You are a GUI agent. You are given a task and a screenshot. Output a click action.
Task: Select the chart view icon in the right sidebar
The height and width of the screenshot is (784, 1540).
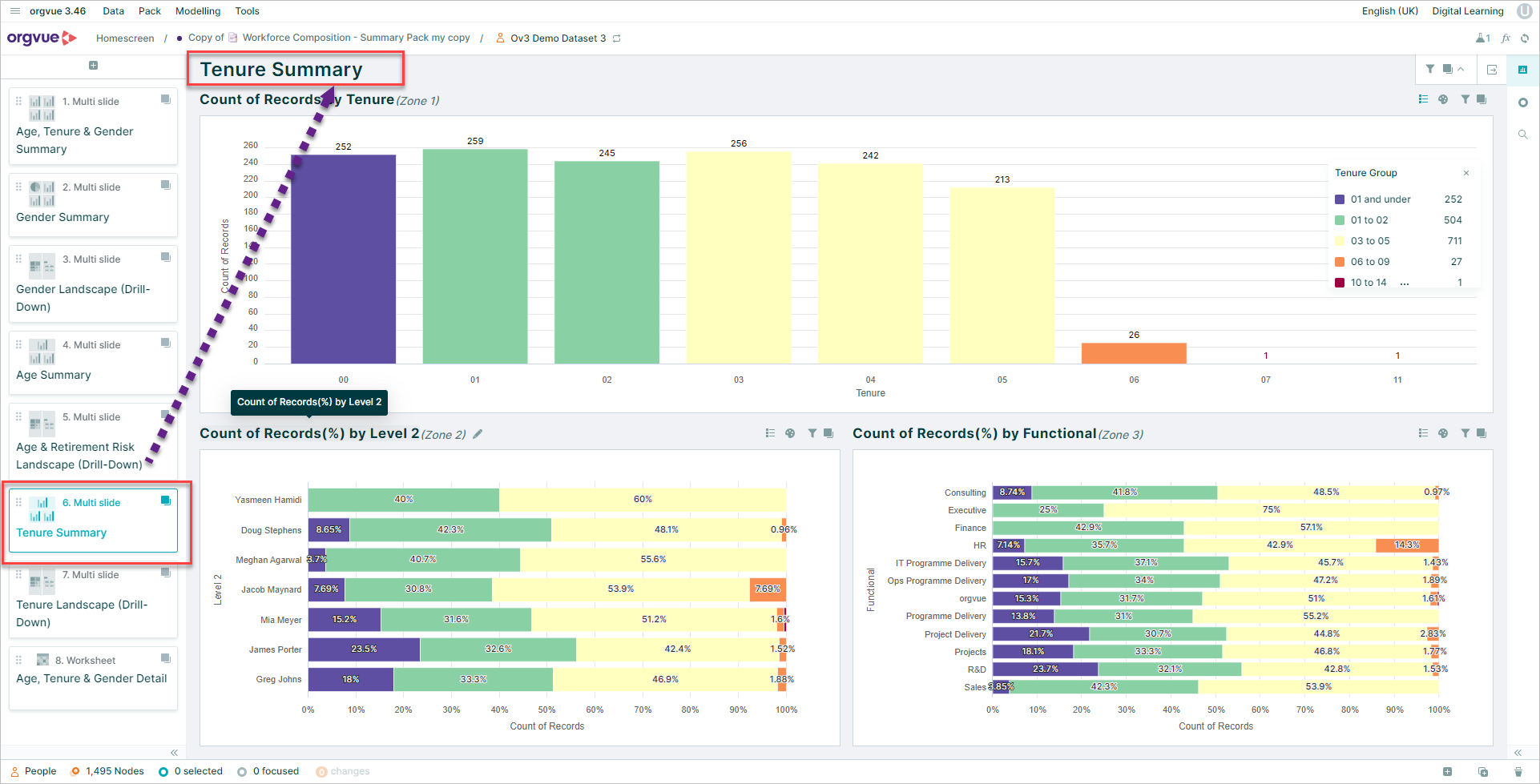(x=1522, y=70)
